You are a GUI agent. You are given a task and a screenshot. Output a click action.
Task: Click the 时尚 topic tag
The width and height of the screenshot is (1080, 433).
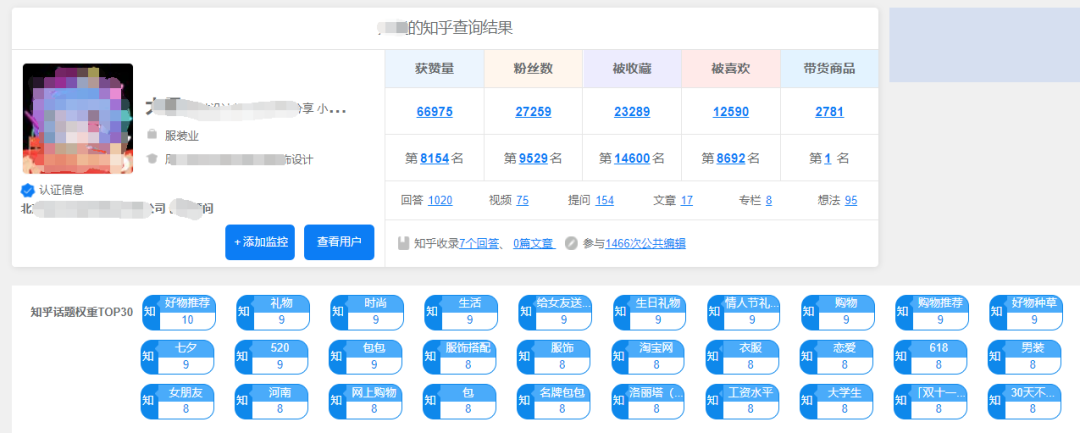point(366,313)
